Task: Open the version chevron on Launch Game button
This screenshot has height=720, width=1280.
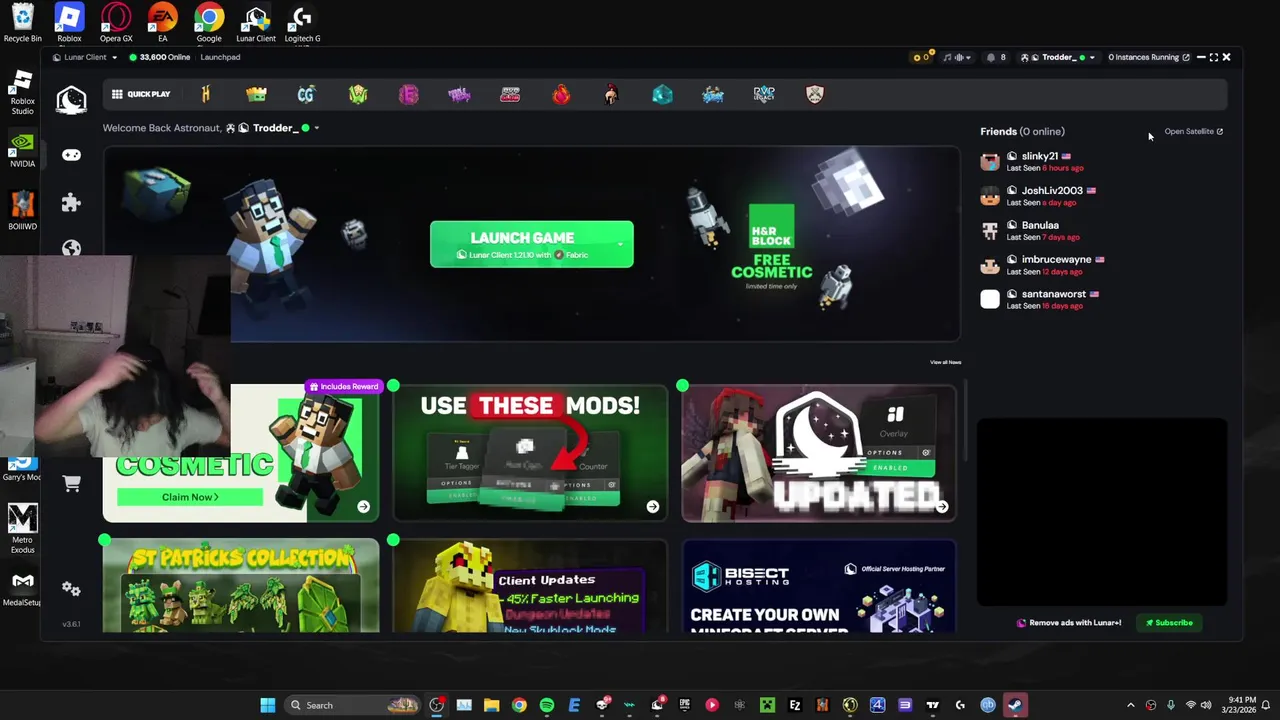Action: click(620, 244)
